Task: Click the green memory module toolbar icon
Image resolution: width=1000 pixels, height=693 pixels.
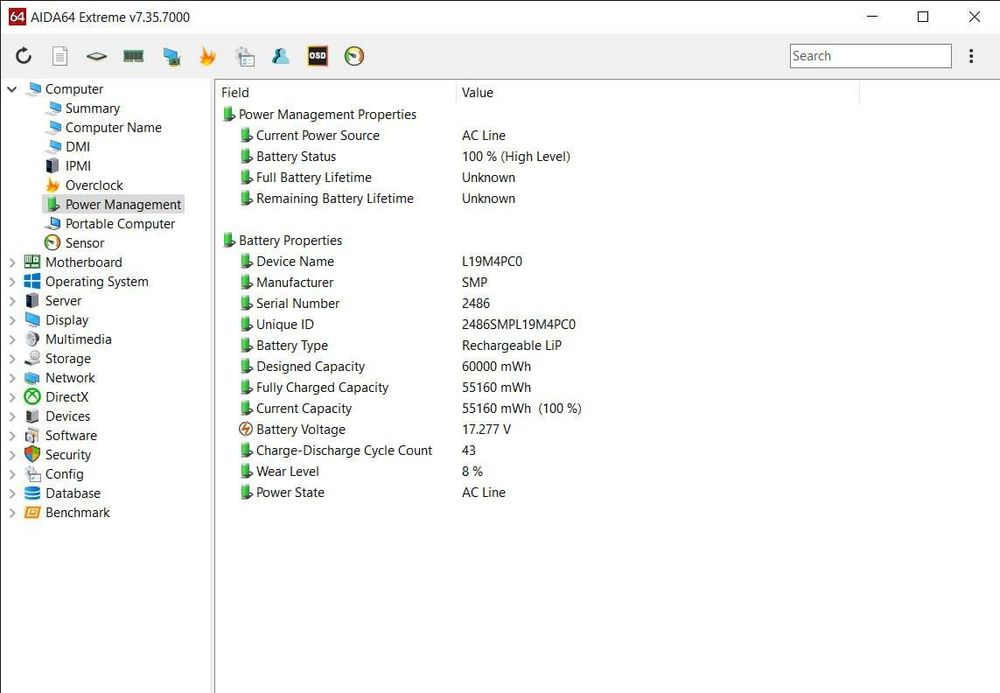Action: click(133, 56)
